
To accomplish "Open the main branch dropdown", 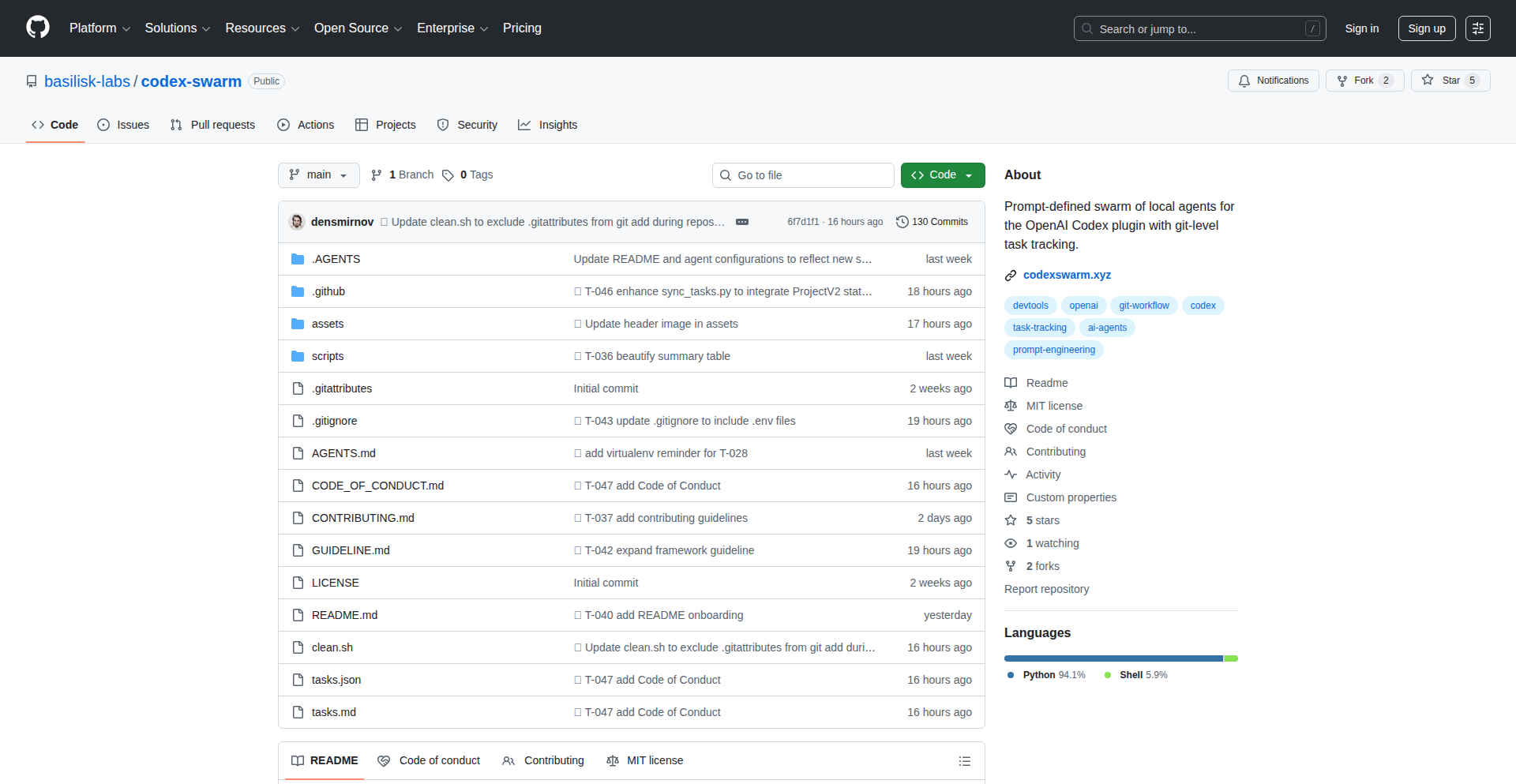I will click(x=318, y=174).
